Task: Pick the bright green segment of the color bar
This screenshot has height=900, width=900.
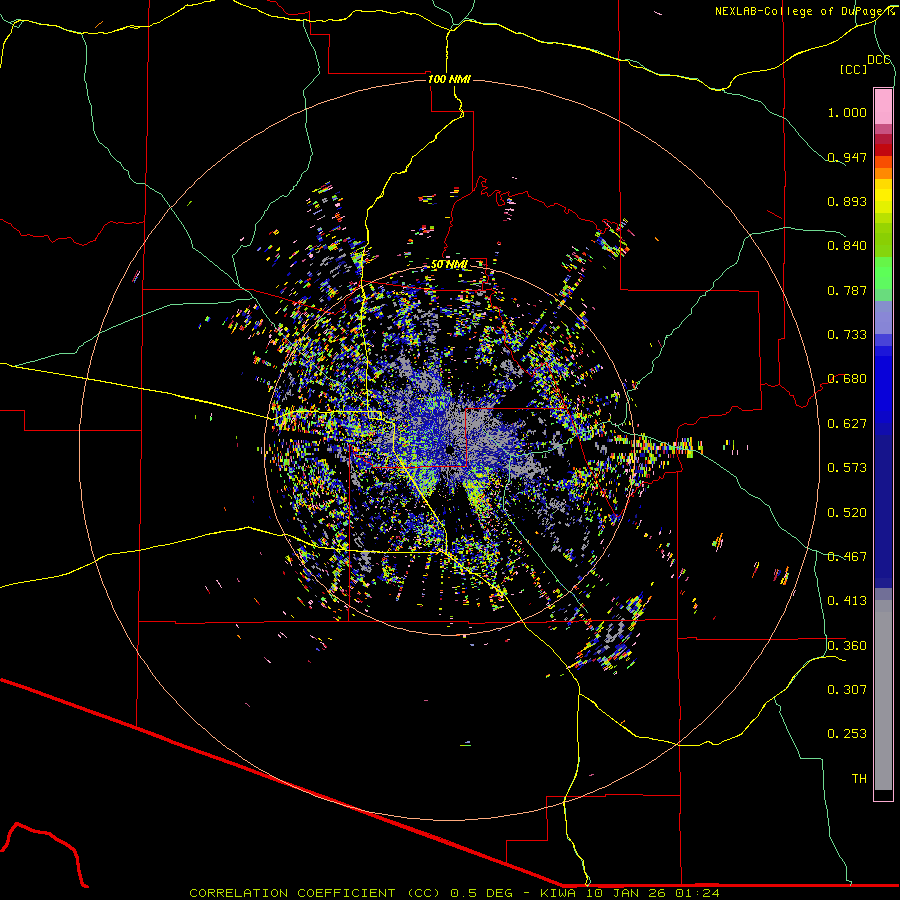Action: tap(883, 273)
